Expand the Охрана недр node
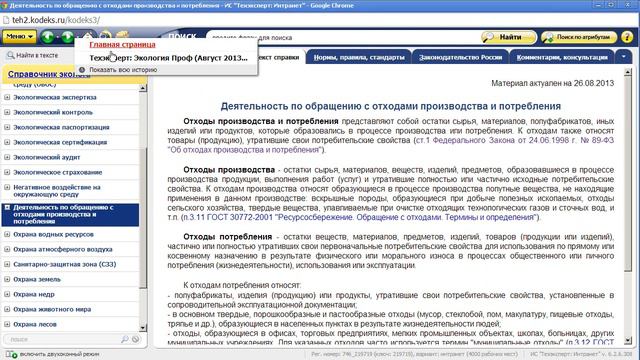 point(7,294)
